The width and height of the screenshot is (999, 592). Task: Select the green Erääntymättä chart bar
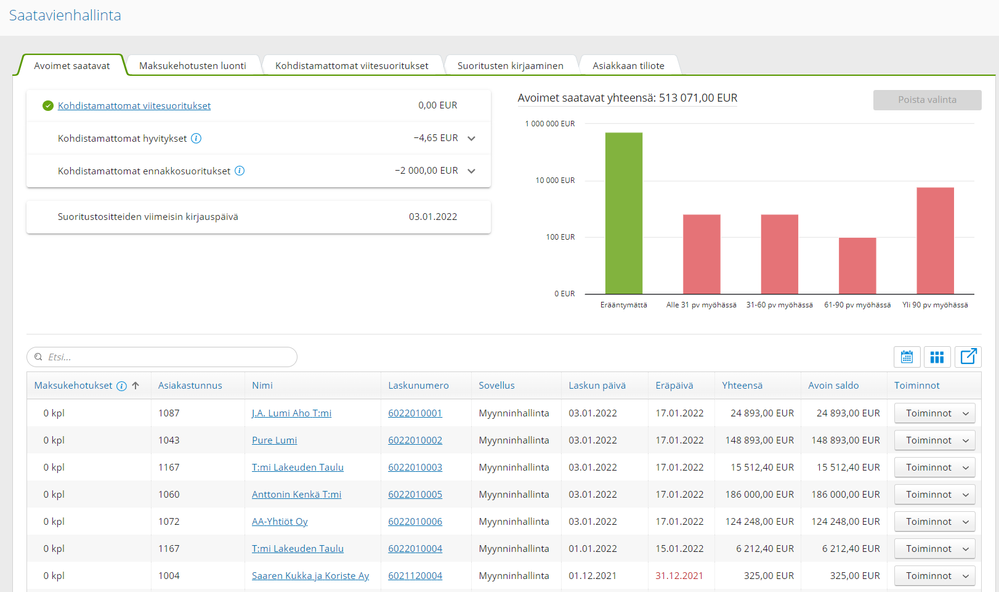coord(624,213)
